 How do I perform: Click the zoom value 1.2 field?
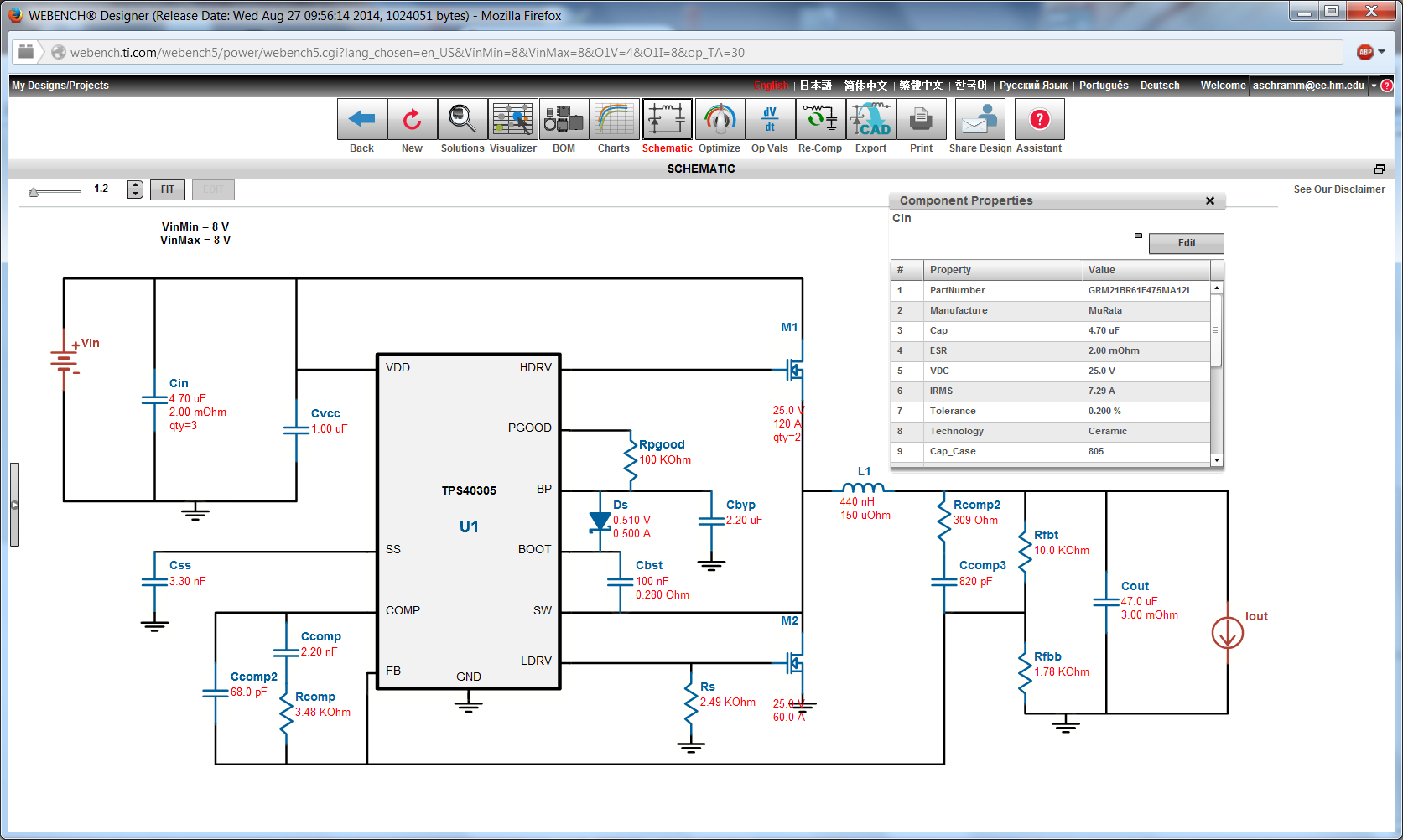101,189
